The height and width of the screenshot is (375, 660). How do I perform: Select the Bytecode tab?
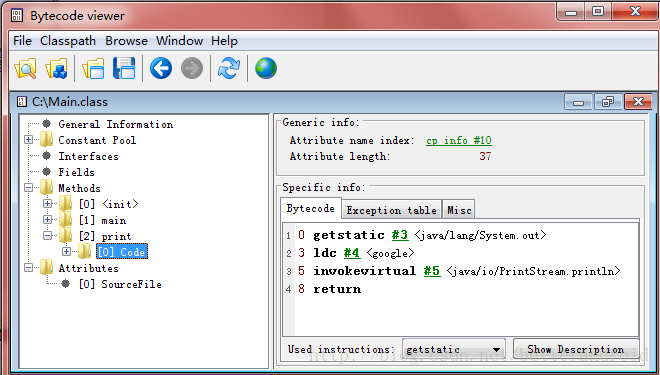[311, 208]
